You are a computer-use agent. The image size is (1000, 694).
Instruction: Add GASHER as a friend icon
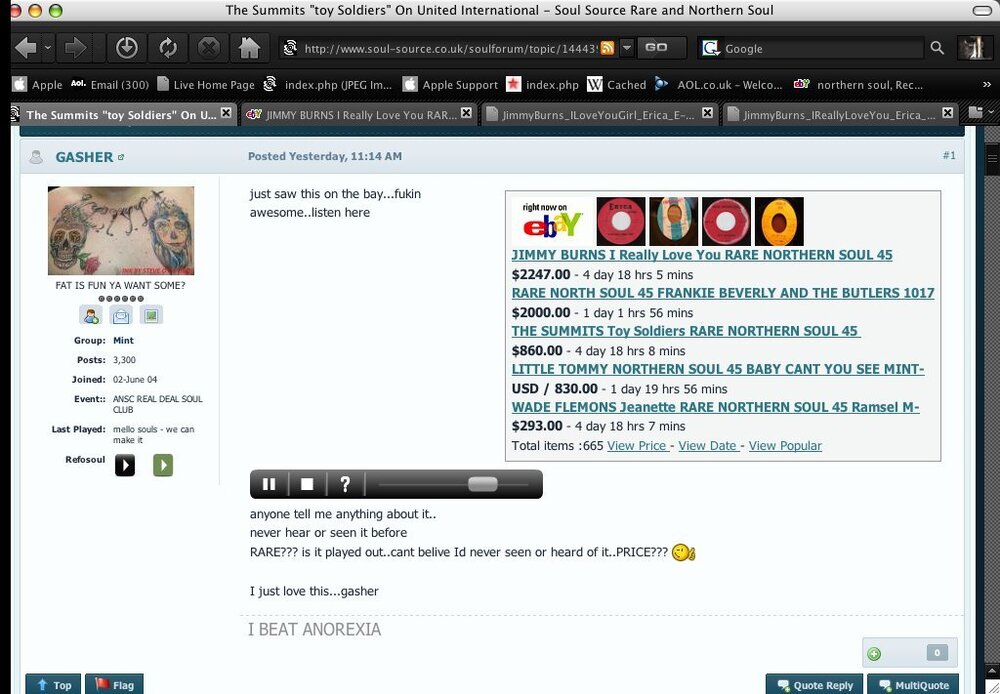[x=91, y=315]
